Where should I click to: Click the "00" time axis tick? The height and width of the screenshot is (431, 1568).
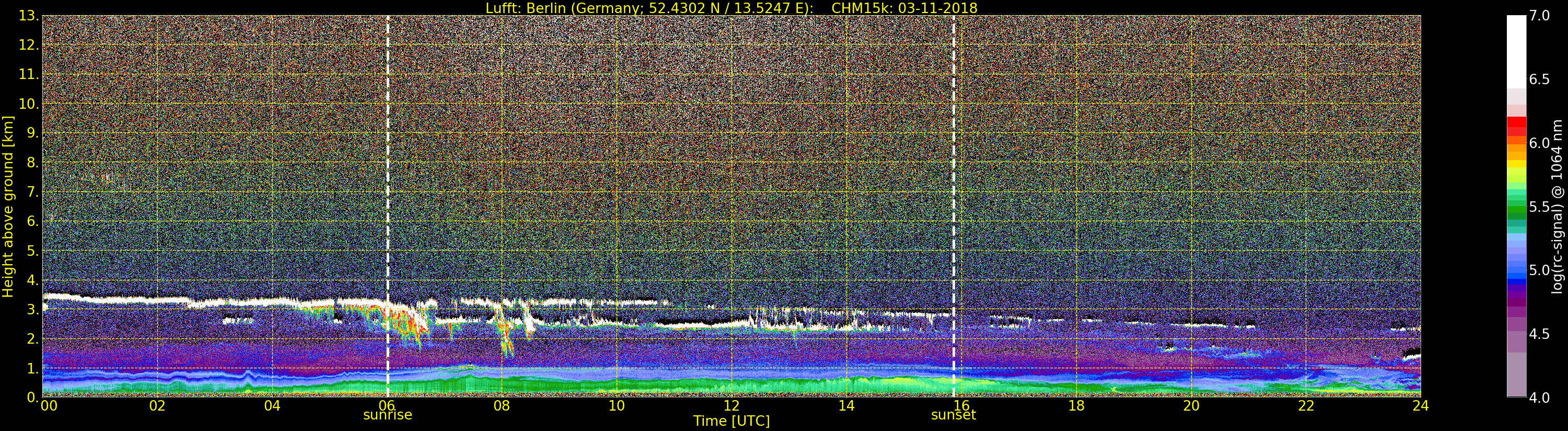49,405
